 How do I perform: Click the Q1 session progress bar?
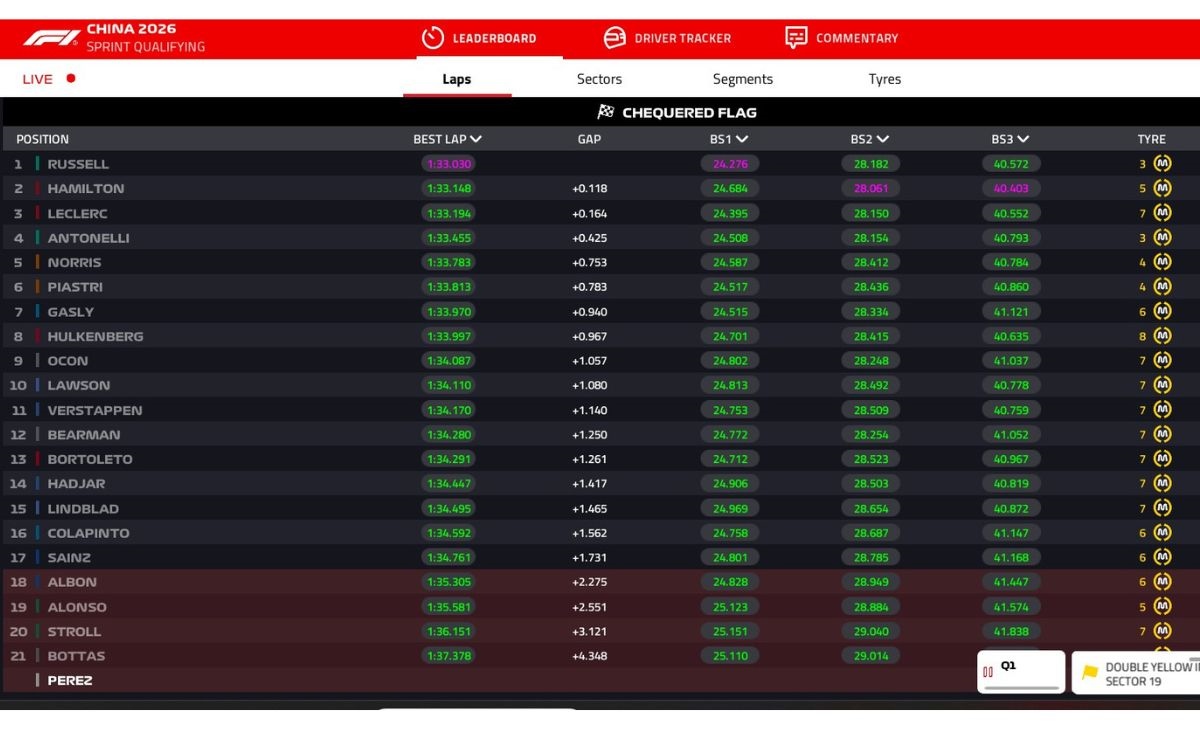[1021, 687]
